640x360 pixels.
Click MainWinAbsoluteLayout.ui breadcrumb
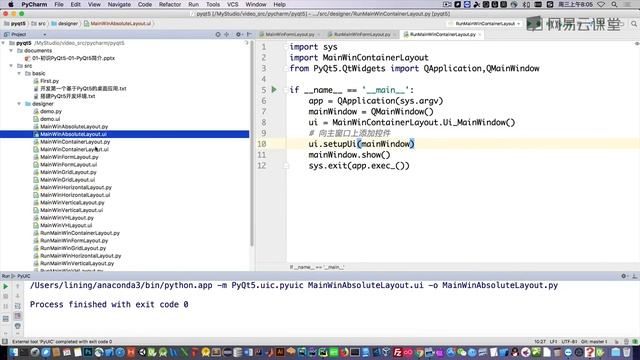(118, 24)
